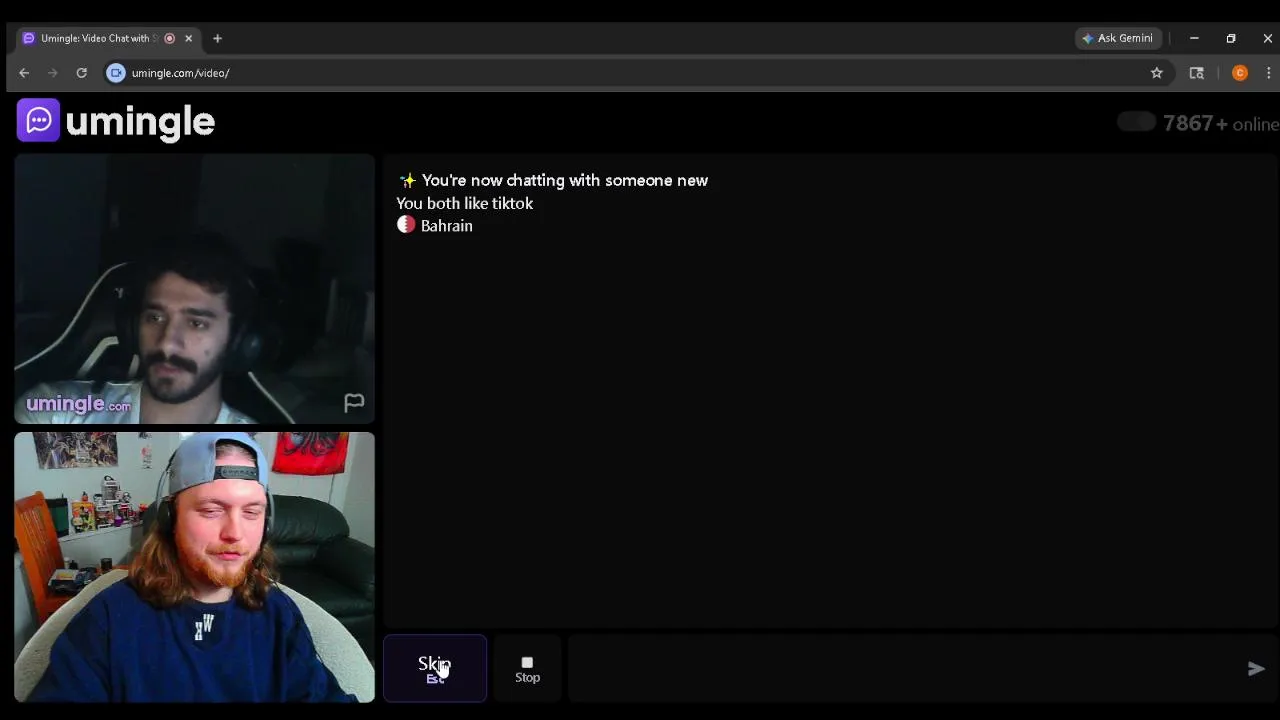Screen dimensions: 1280x720
Task: Click the Ask Gemini button
Action: pyautogui.click(x=1118, y=38)
